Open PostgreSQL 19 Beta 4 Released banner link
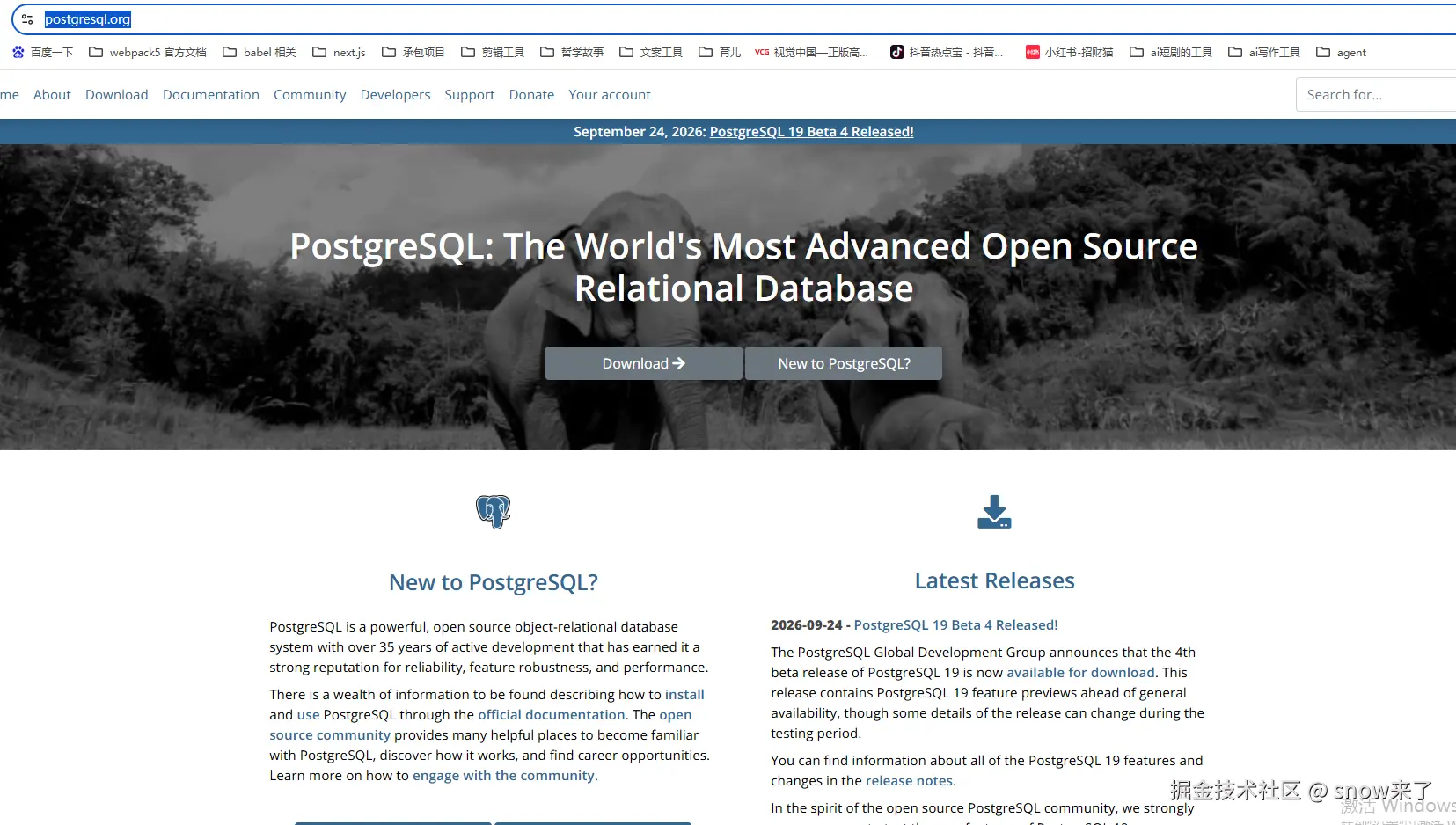This screenshot has width=1456, height=825. (x=811, y=132)
